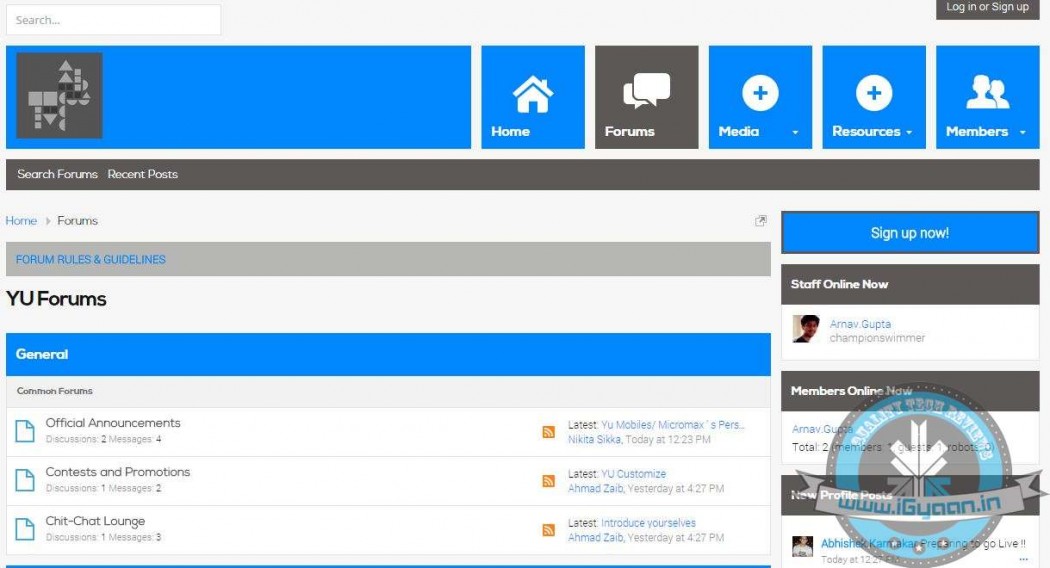Click the RSS feed icon for Official Announcements

(x=548, y=432)
